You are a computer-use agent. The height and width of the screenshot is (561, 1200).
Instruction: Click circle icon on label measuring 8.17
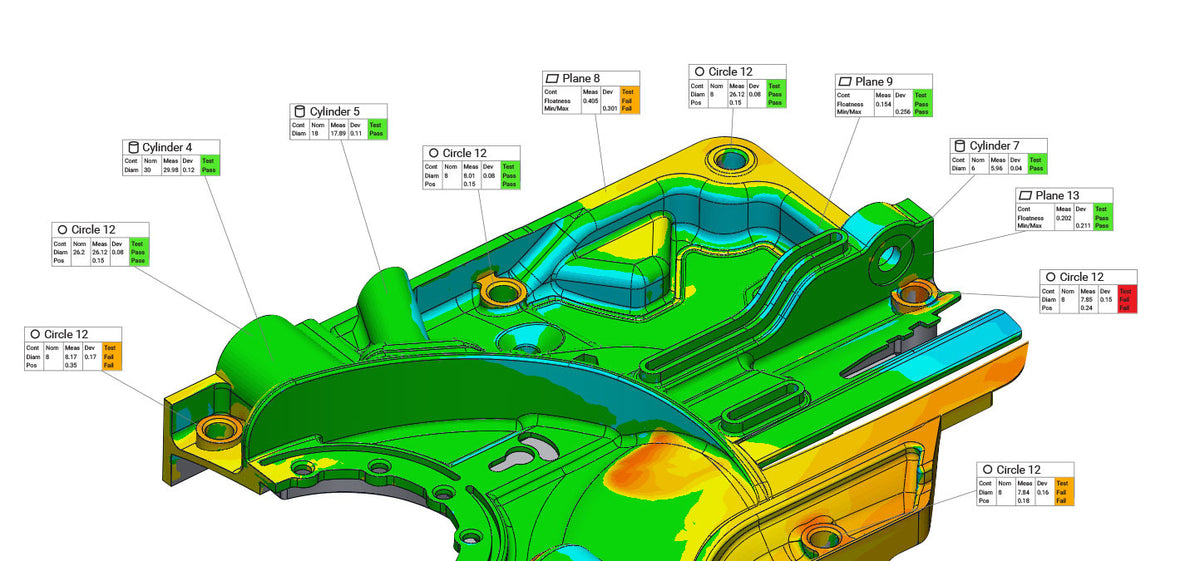[x=35, y=334]
